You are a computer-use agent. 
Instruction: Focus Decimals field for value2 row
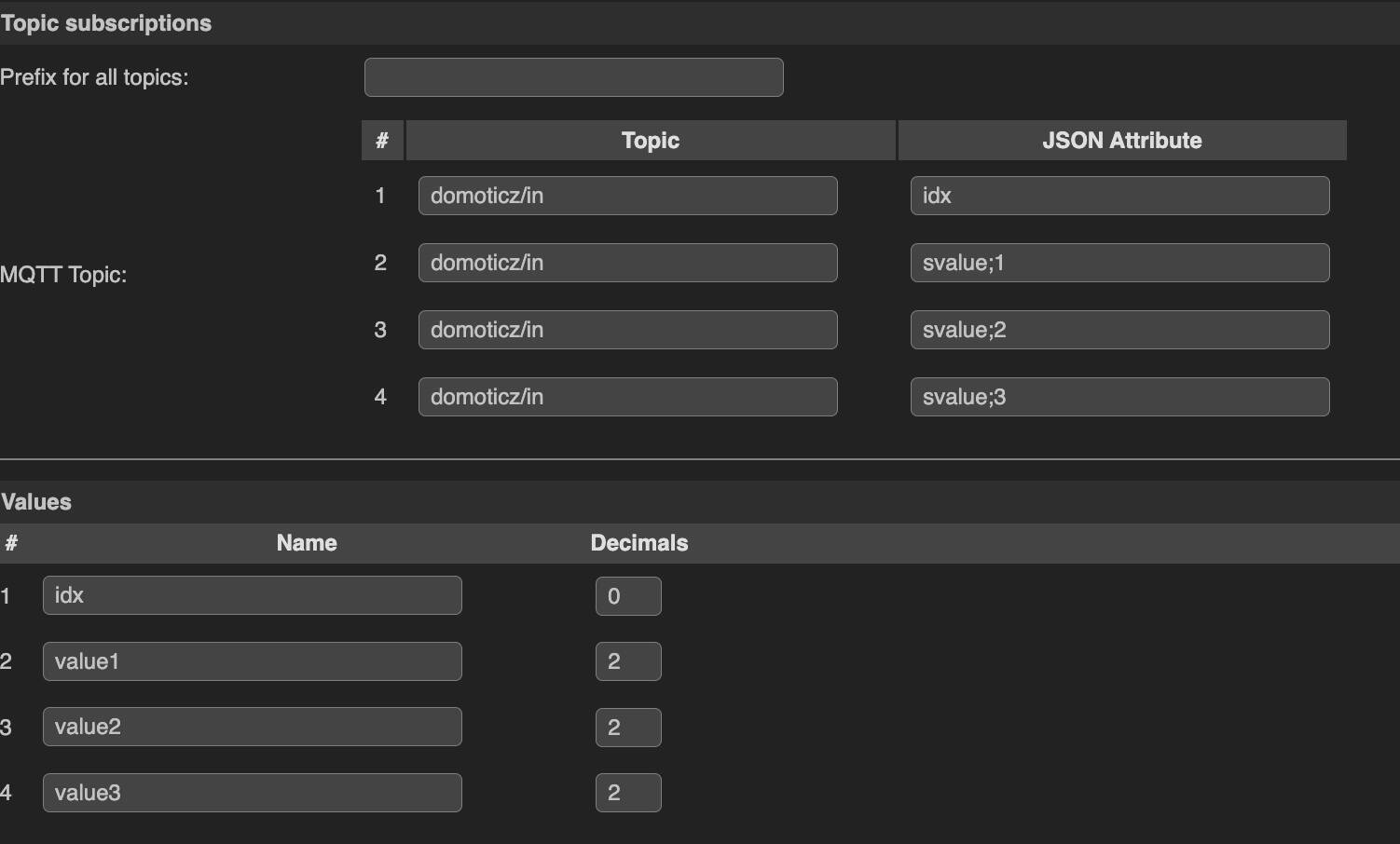(x=628, y=728)
